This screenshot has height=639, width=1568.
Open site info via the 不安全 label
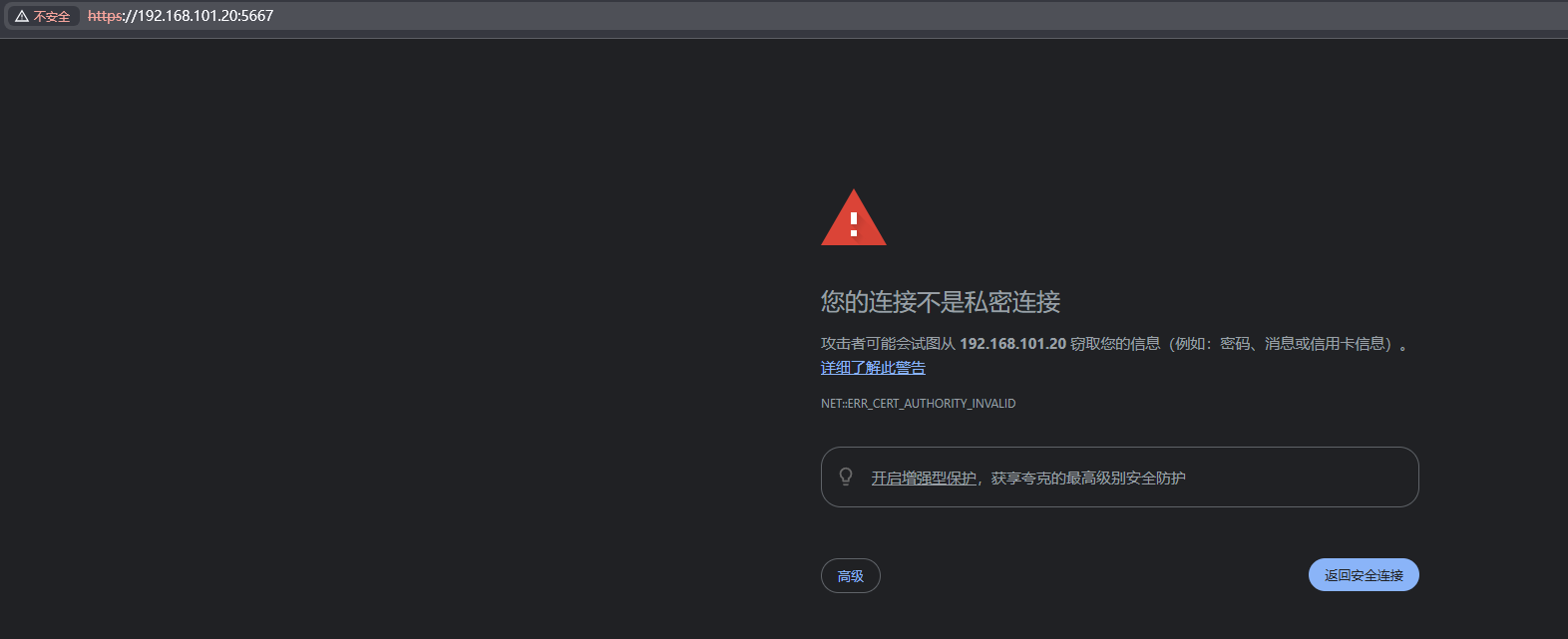coord(52,16)
